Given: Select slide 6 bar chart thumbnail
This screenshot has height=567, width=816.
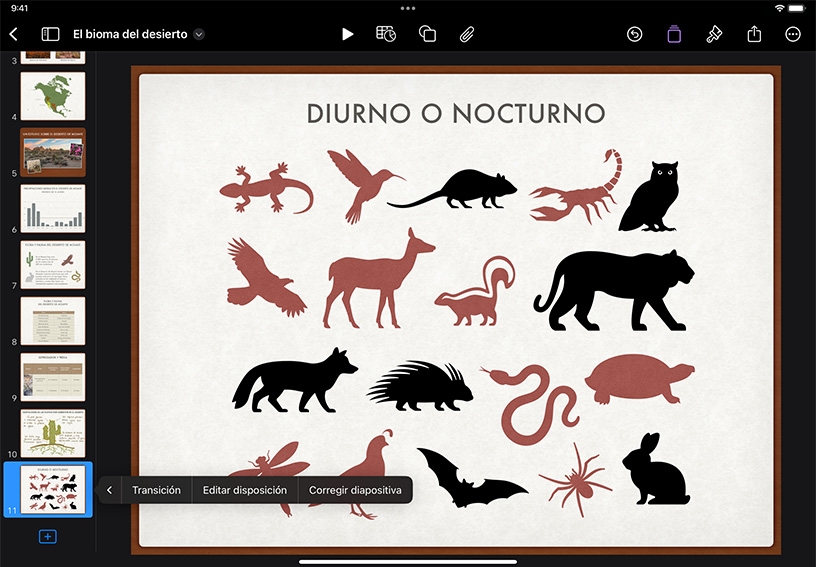Looking at the screenshot, I should pos(53,209).
